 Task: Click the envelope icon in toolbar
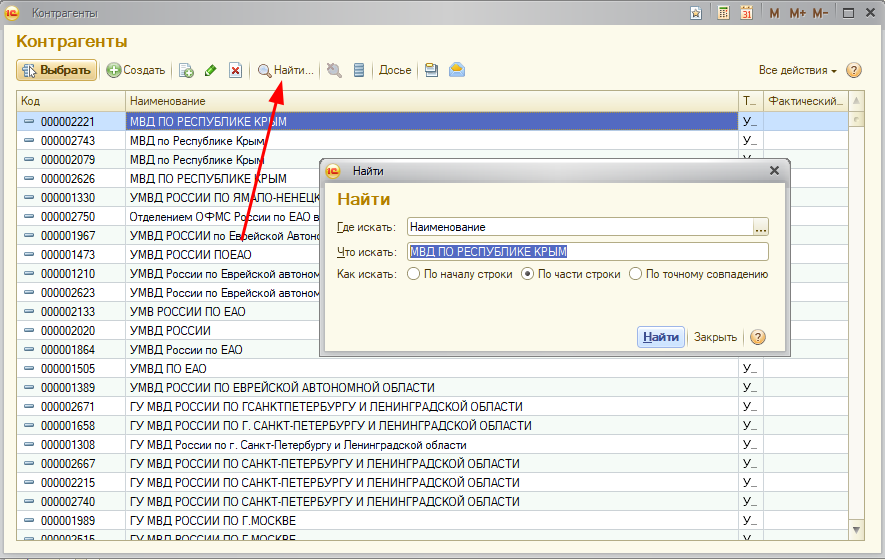tap(457, 70)
